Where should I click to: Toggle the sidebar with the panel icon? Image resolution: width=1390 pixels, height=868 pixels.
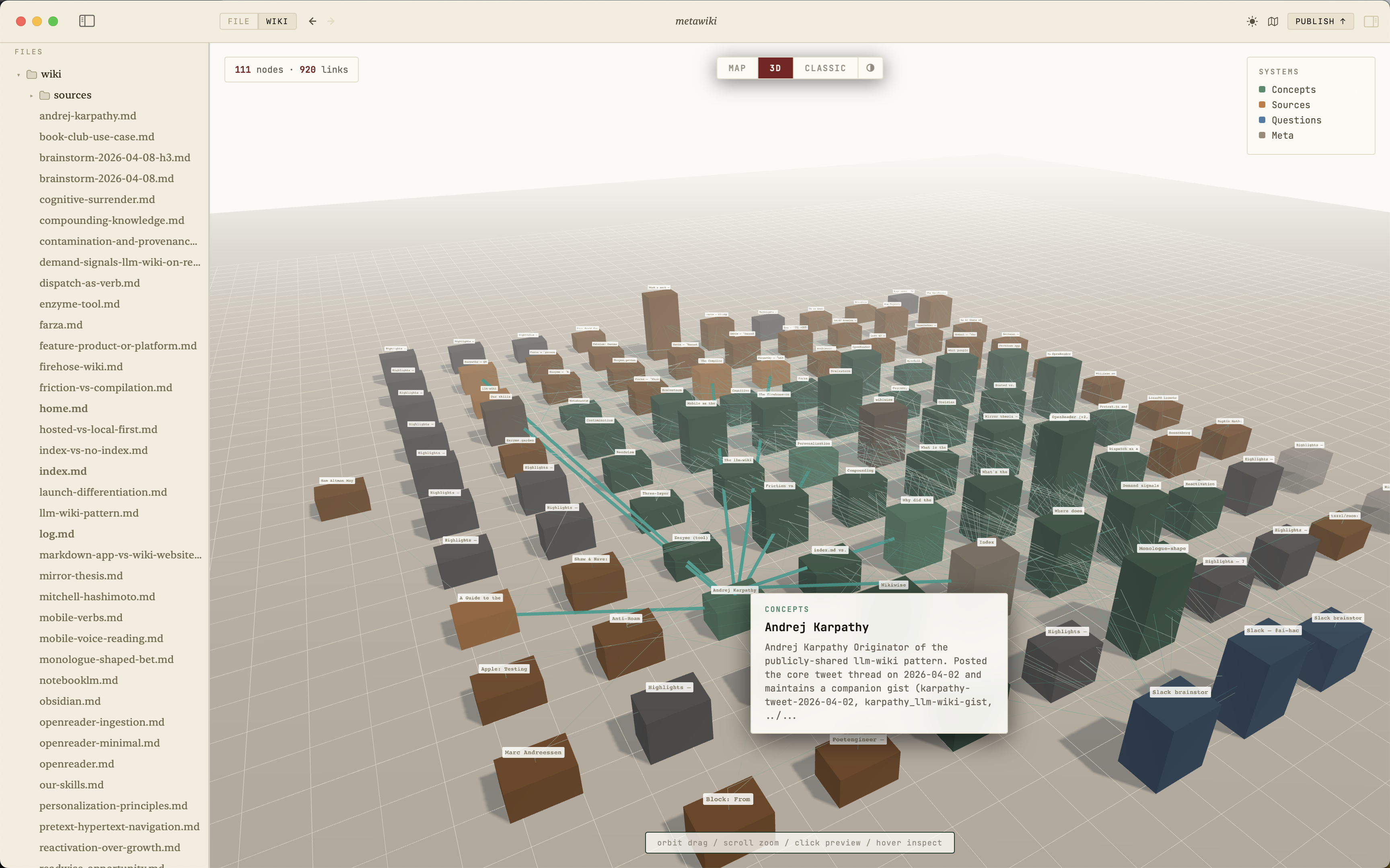pyautogui.click(x=87, y=21)
